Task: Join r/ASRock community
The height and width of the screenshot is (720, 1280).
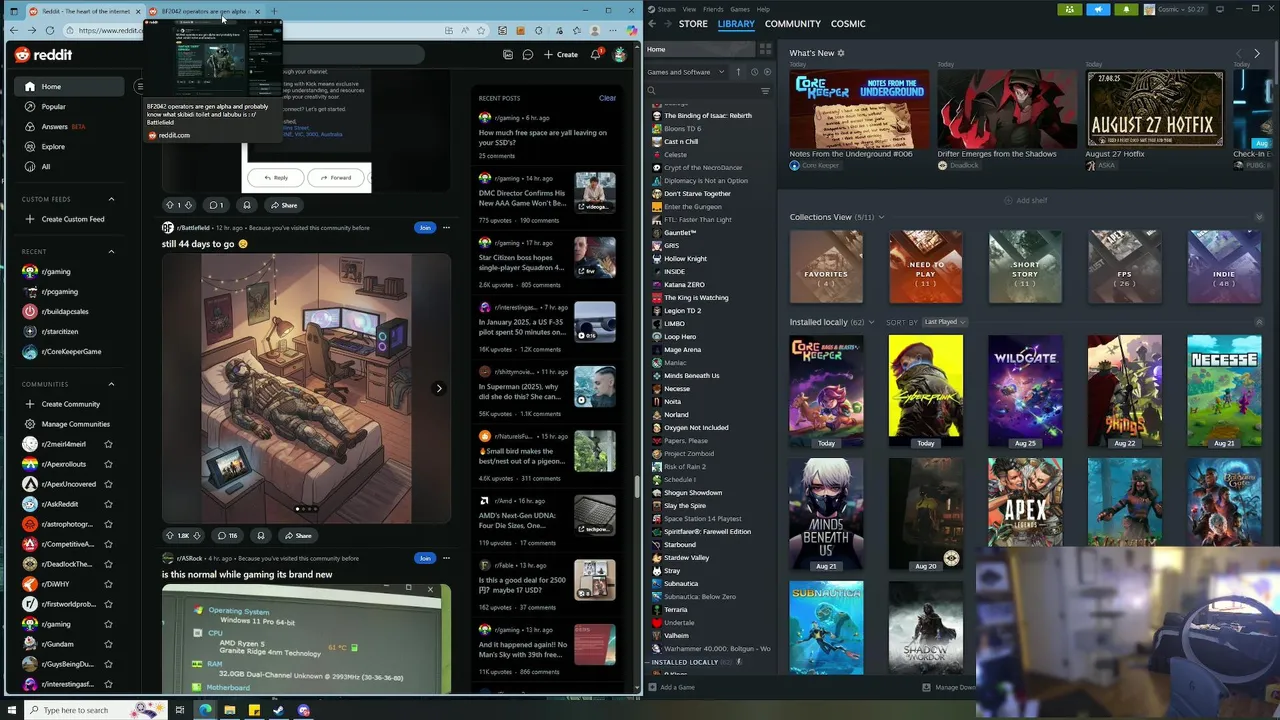Action: pyautogui.click(x=425, y=558)
